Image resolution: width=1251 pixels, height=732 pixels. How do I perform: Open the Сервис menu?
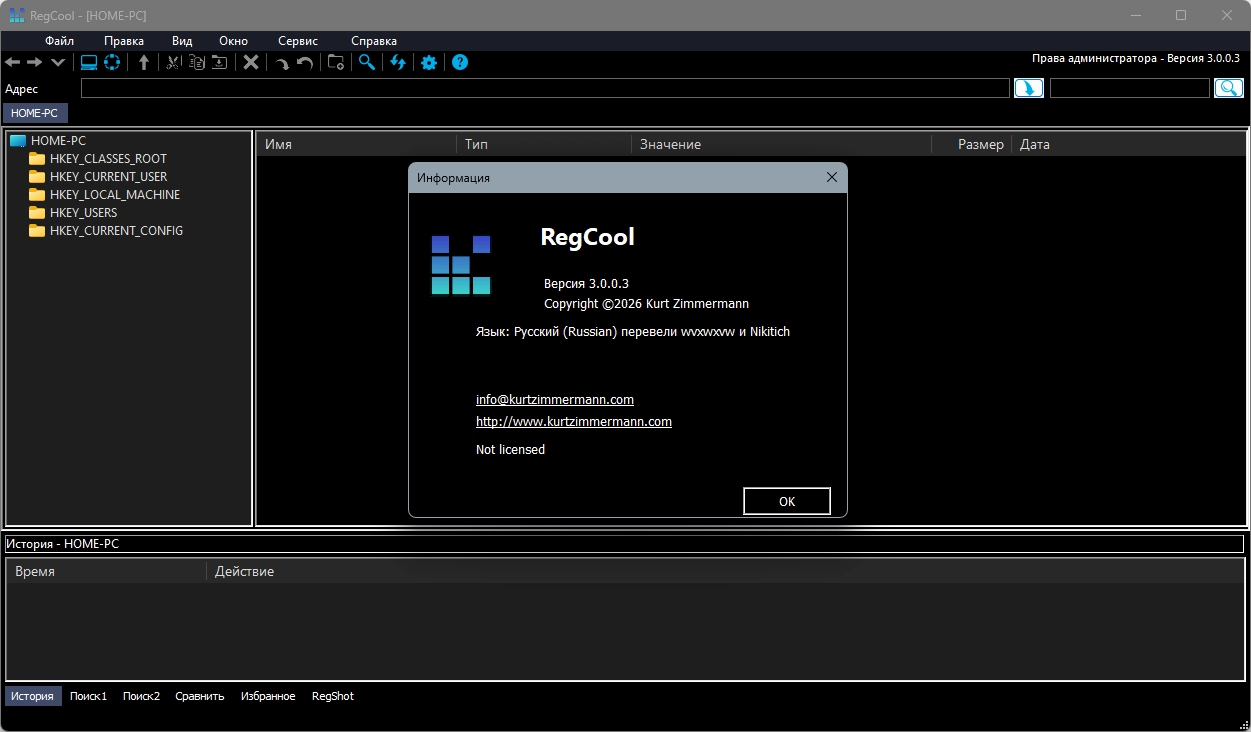tap(298, 41)
